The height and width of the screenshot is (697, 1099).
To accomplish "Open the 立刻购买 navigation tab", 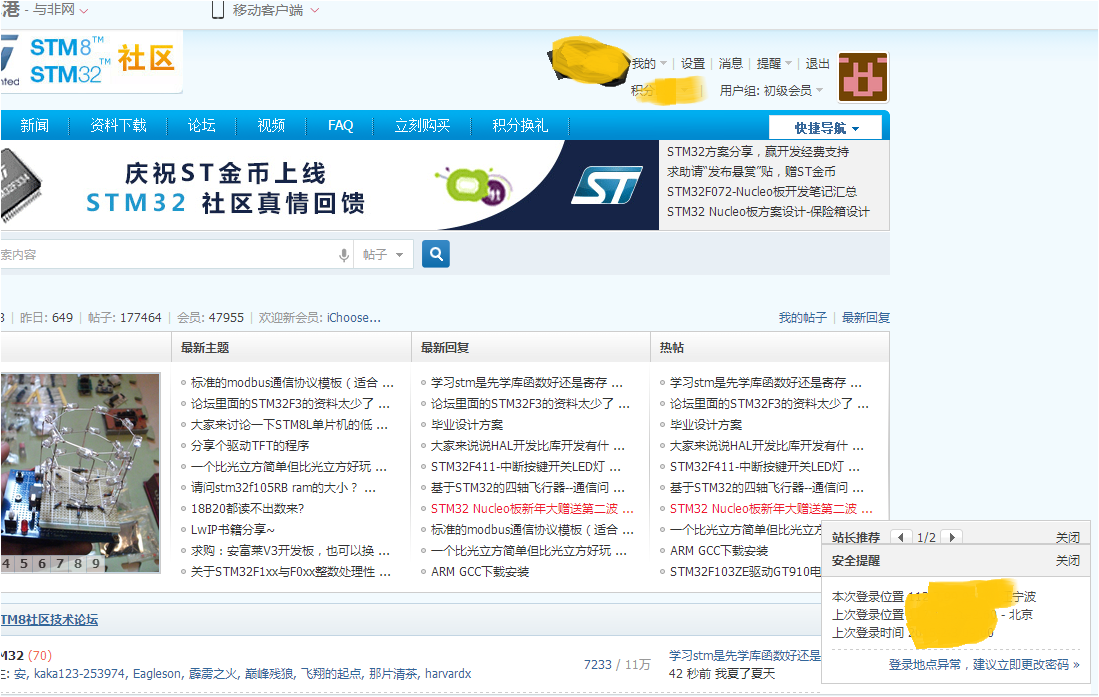I will 422,126.
